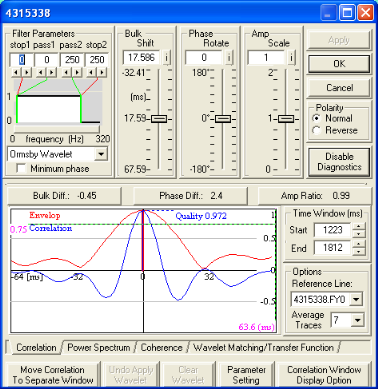Open the Average Traces dropdown
Image resolution: width=378 pixels, height=389 pixels.
tap(358, 320)
